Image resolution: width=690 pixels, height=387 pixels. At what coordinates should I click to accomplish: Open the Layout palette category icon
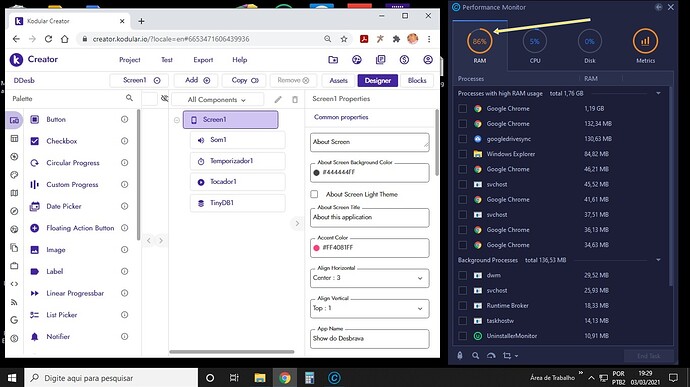14,138
